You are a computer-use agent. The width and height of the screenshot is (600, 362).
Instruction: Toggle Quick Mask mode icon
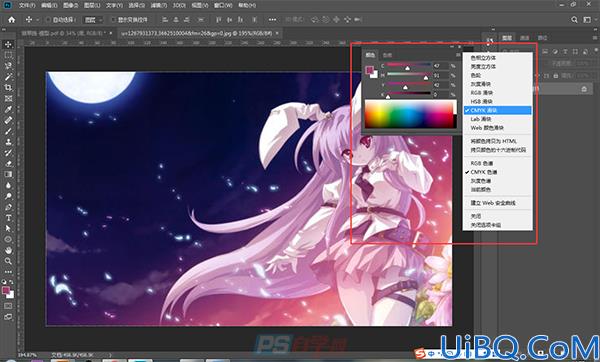point(8,306)
